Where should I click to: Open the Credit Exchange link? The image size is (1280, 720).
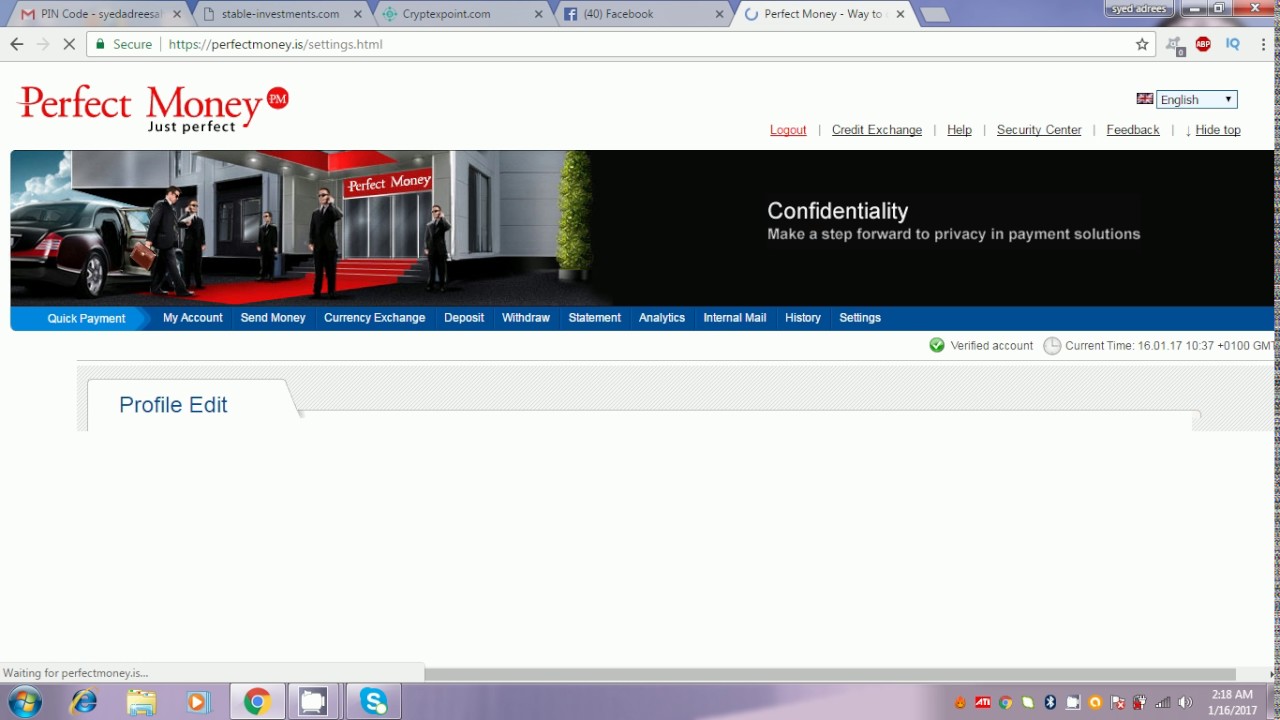[877, 130]
